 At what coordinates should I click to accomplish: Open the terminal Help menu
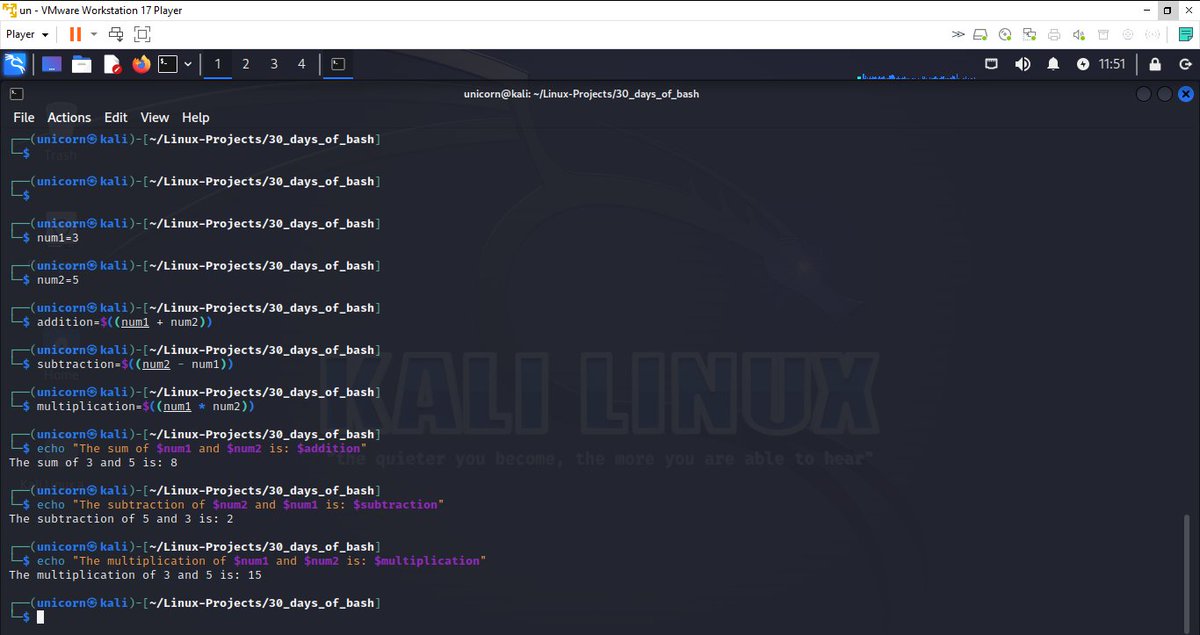coord(196,117)
